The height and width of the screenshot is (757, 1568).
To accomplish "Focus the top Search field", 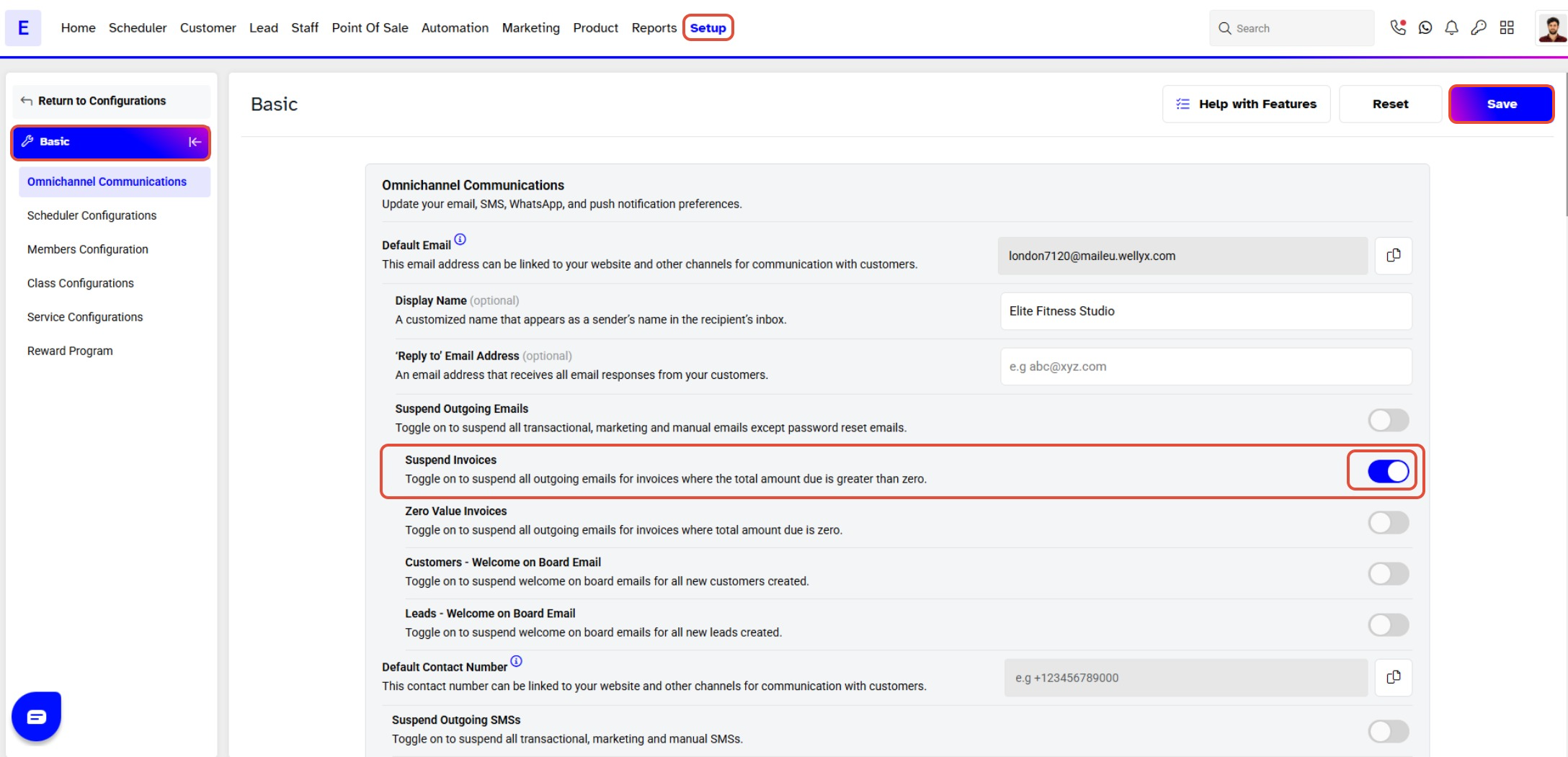I will point(1291,28).
